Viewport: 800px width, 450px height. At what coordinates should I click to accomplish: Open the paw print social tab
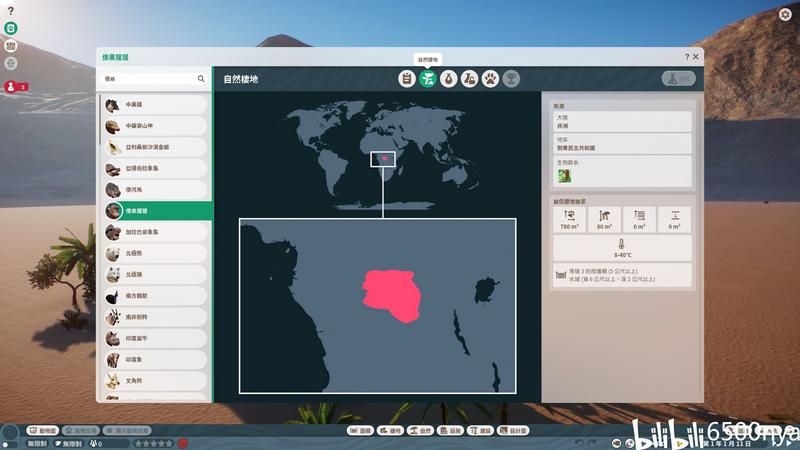490,79
